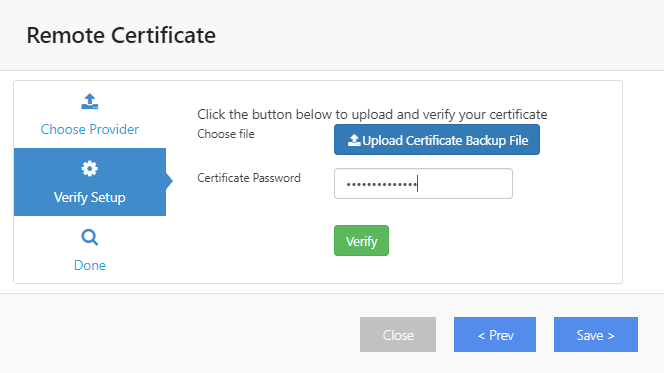
Task: Click the masked password dots in the field
Action: 382,185
